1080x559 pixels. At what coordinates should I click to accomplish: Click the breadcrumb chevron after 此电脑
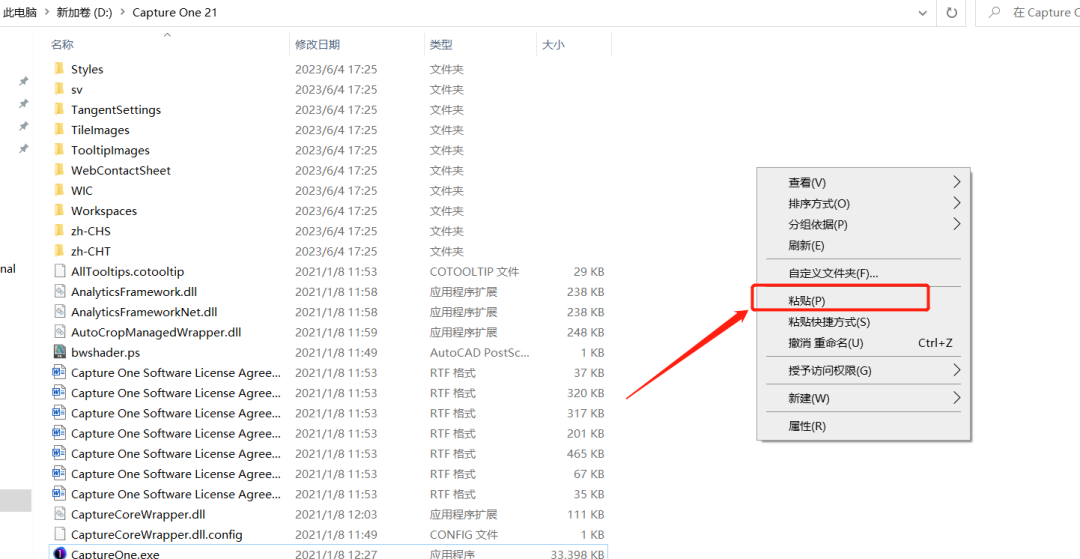click(46, 12)
